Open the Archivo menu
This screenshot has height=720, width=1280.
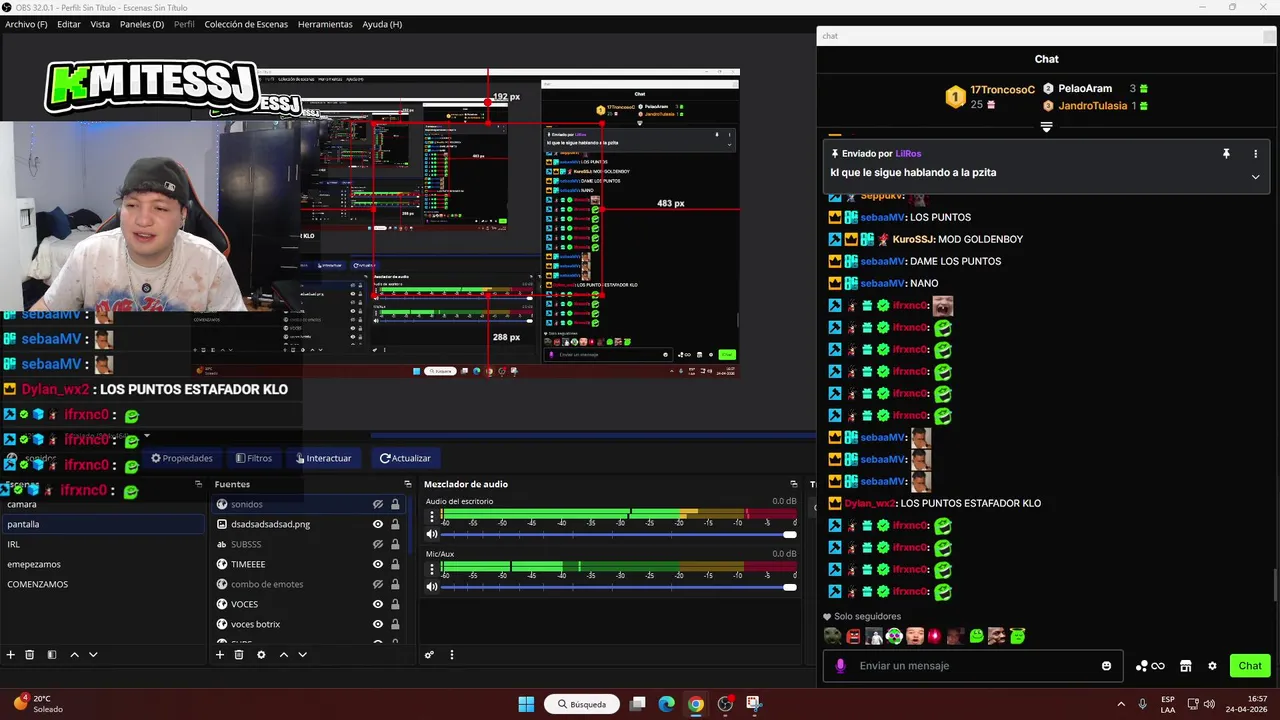point(26,24)
